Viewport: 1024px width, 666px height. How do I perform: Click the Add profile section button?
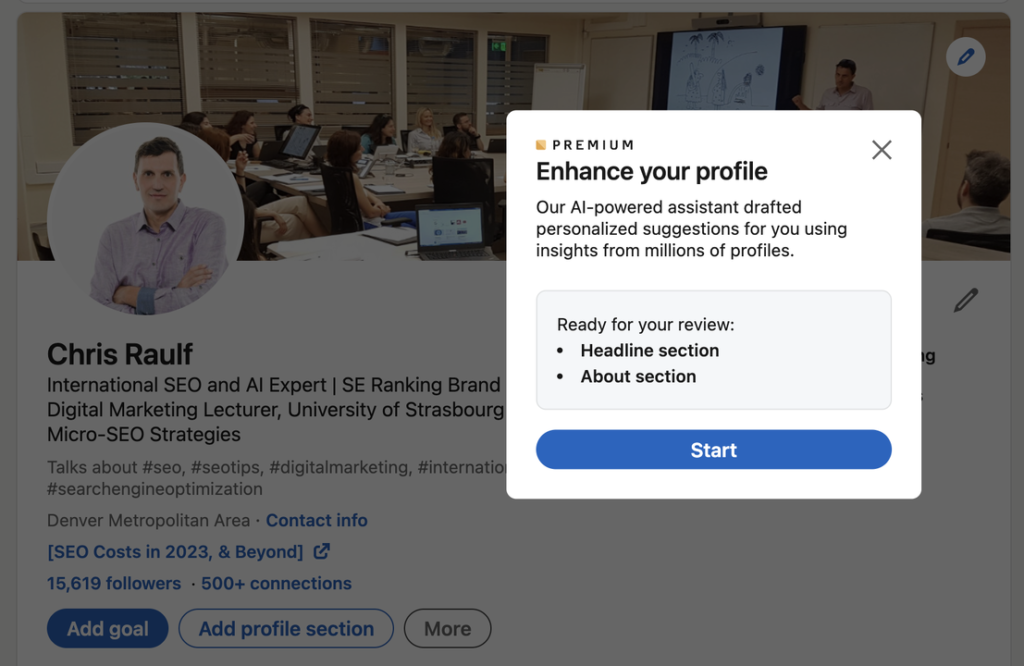(x=286, y=629)
